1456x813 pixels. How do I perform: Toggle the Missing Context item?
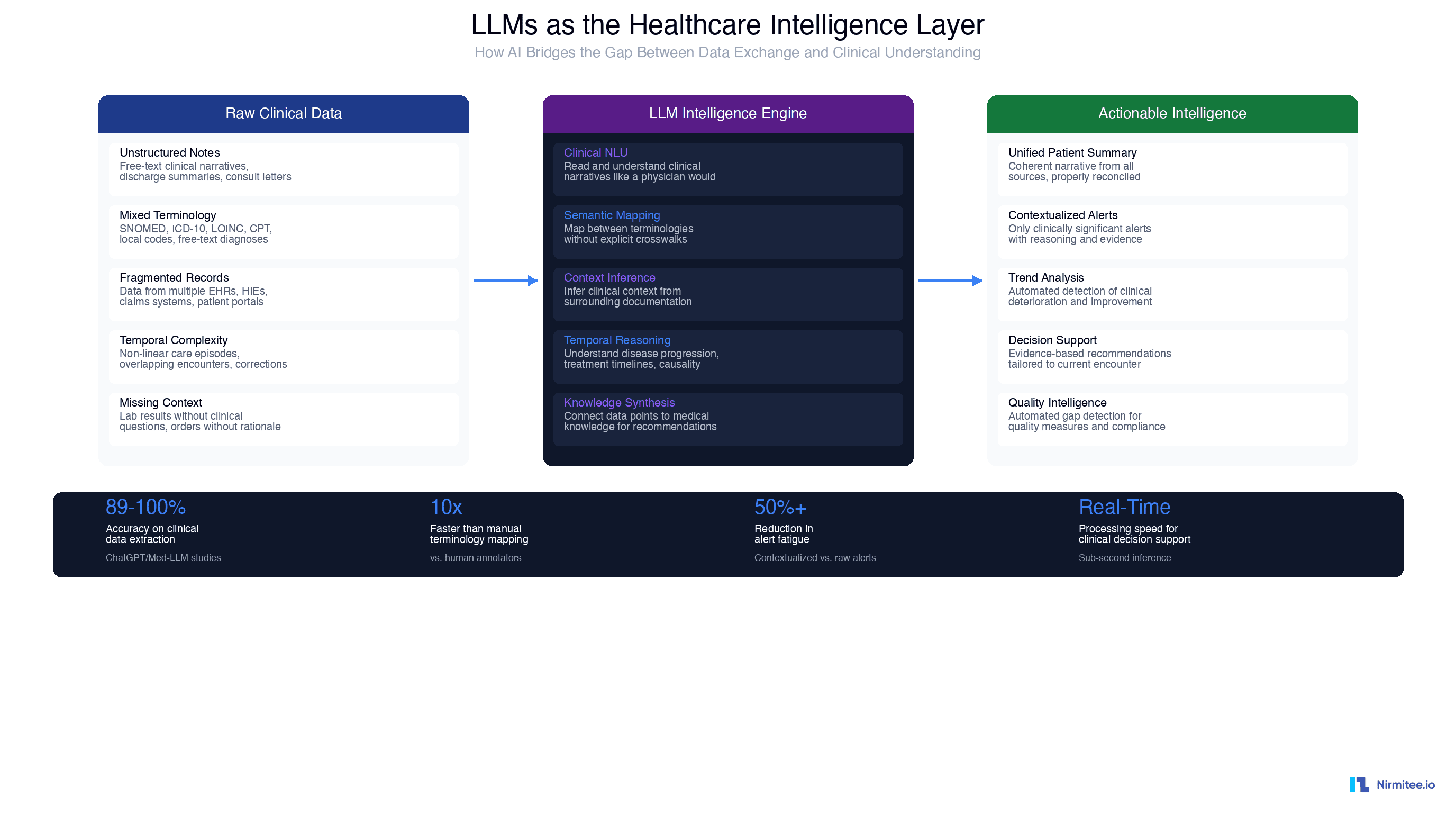284,419
